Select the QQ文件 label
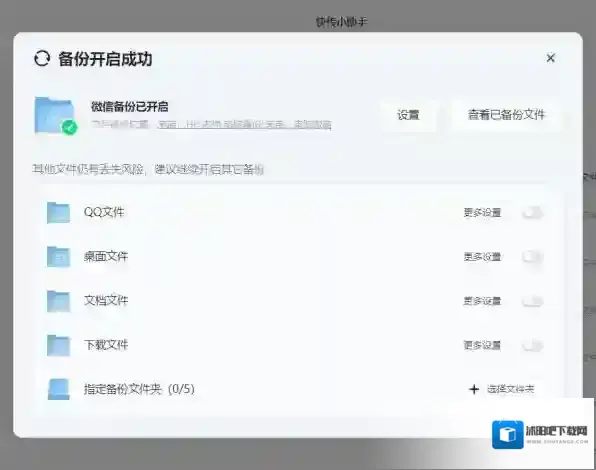 tap(104, 212)
